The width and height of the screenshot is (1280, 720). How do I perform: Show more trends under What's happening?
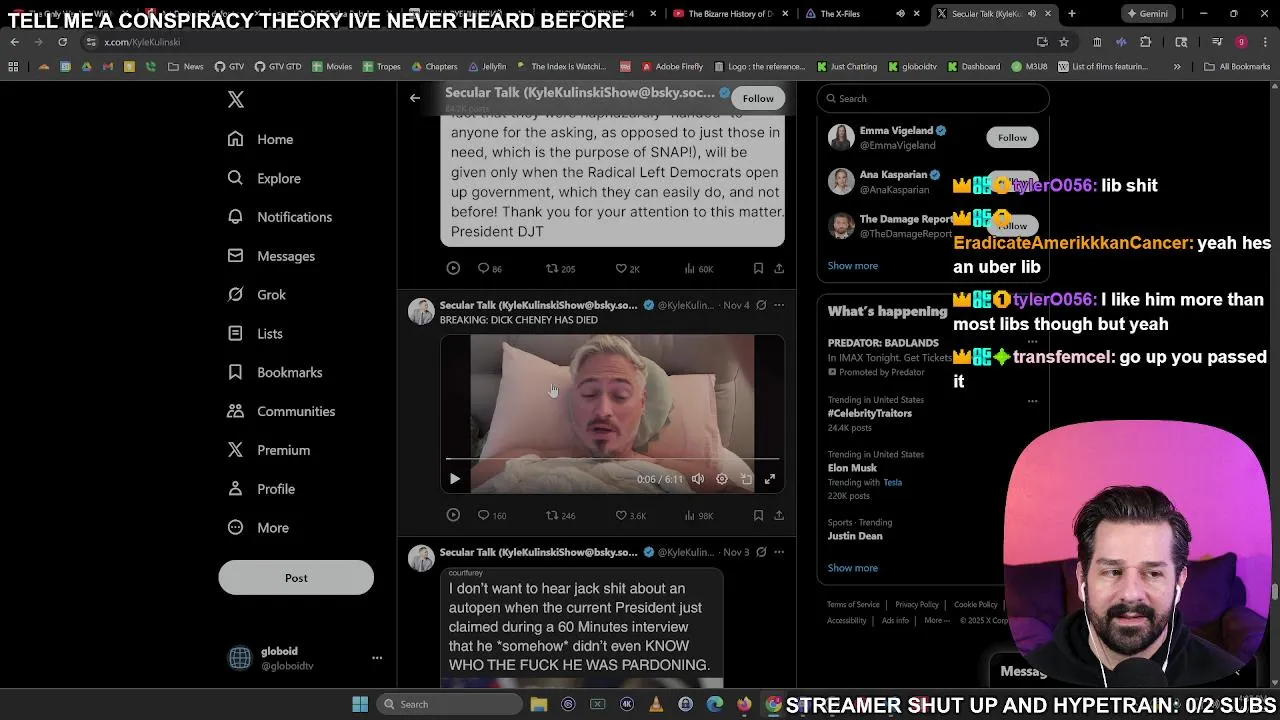pos(853,568)
